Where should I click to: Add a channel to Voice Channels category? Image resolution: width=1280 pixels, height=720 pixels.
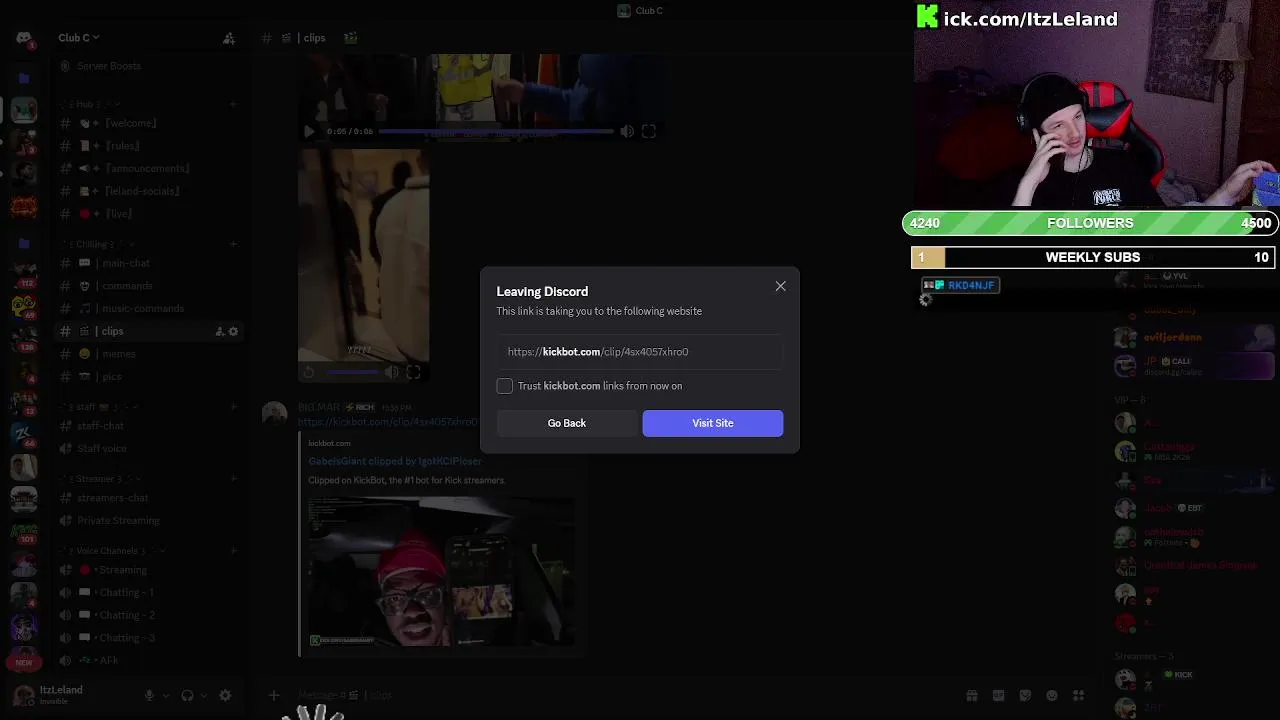[233, 551]
